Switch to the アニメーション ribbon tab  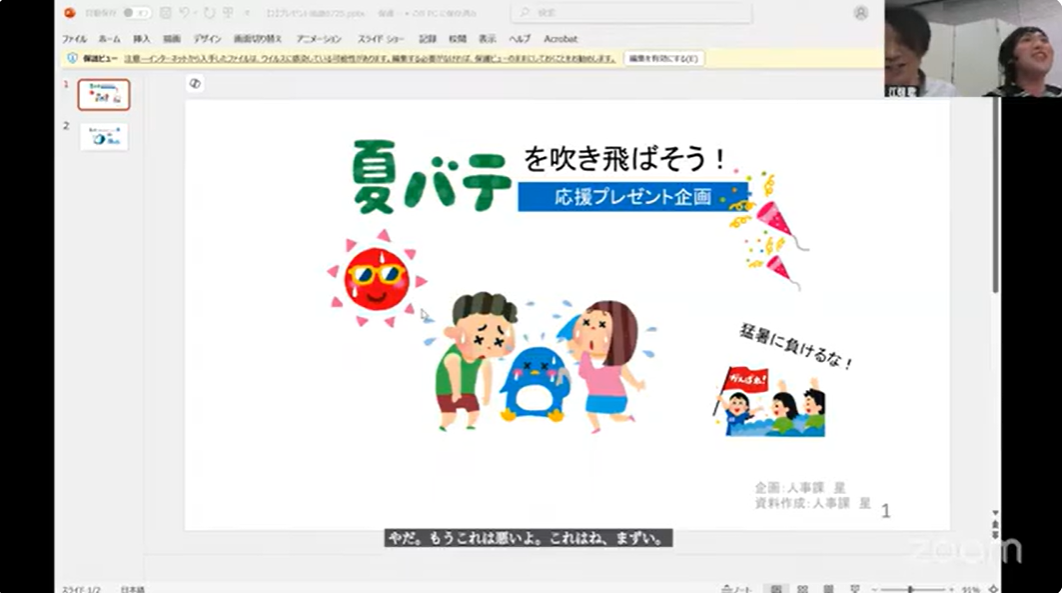pyautogui.click(x=319, y=39)
